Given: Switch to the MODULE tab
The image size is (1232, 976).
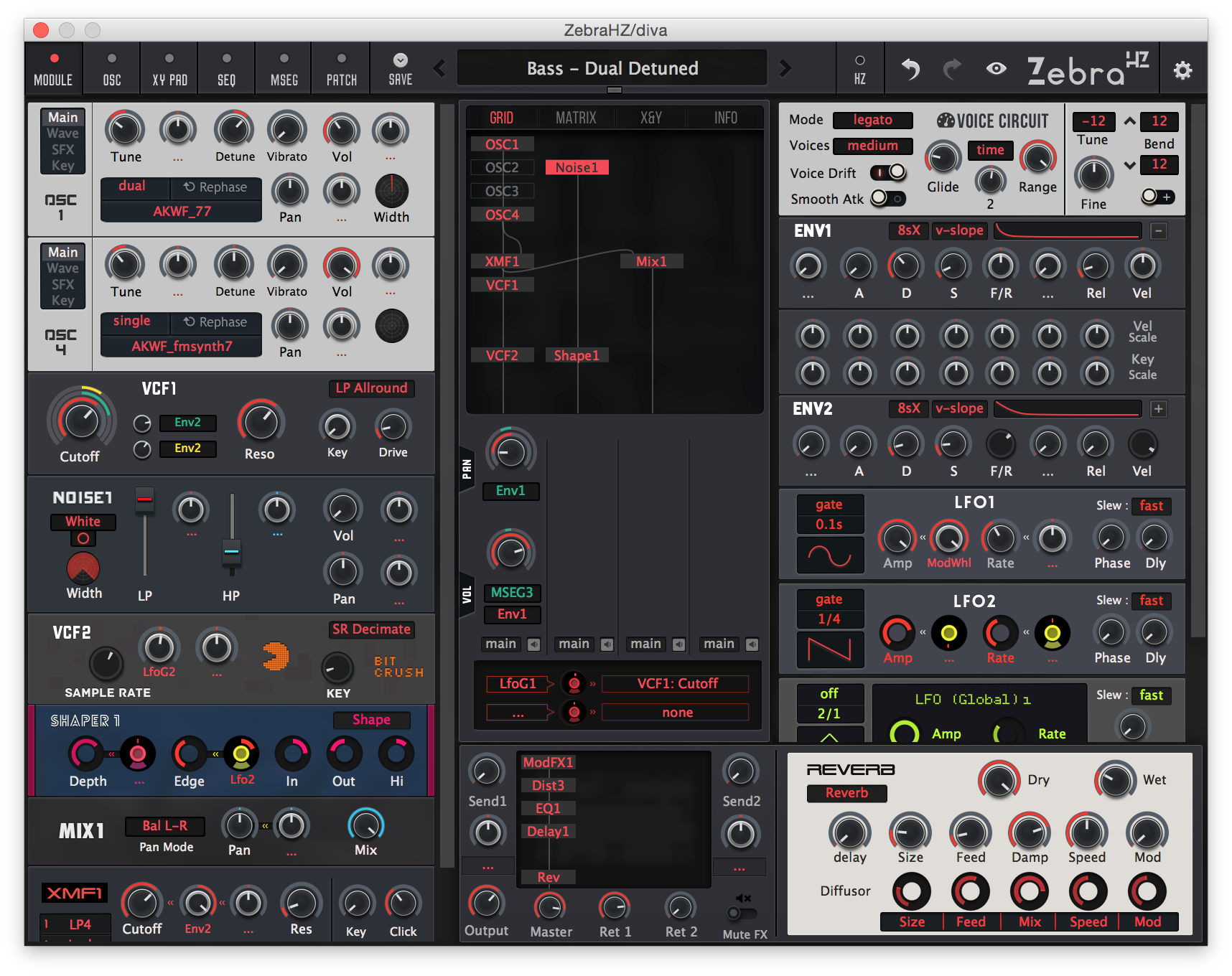Looking at the screenshot, I should [54, 69].
